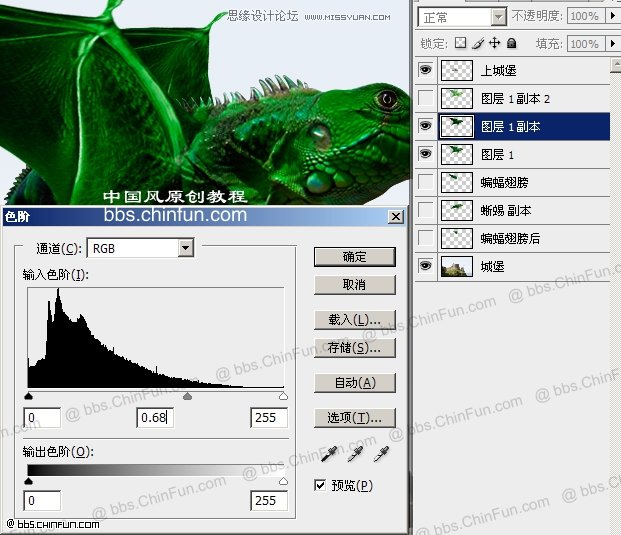The height and width of the screenshot is (535, 621).
Task: Click the 选项(T)... options button
Action: (x=355, y=418)
